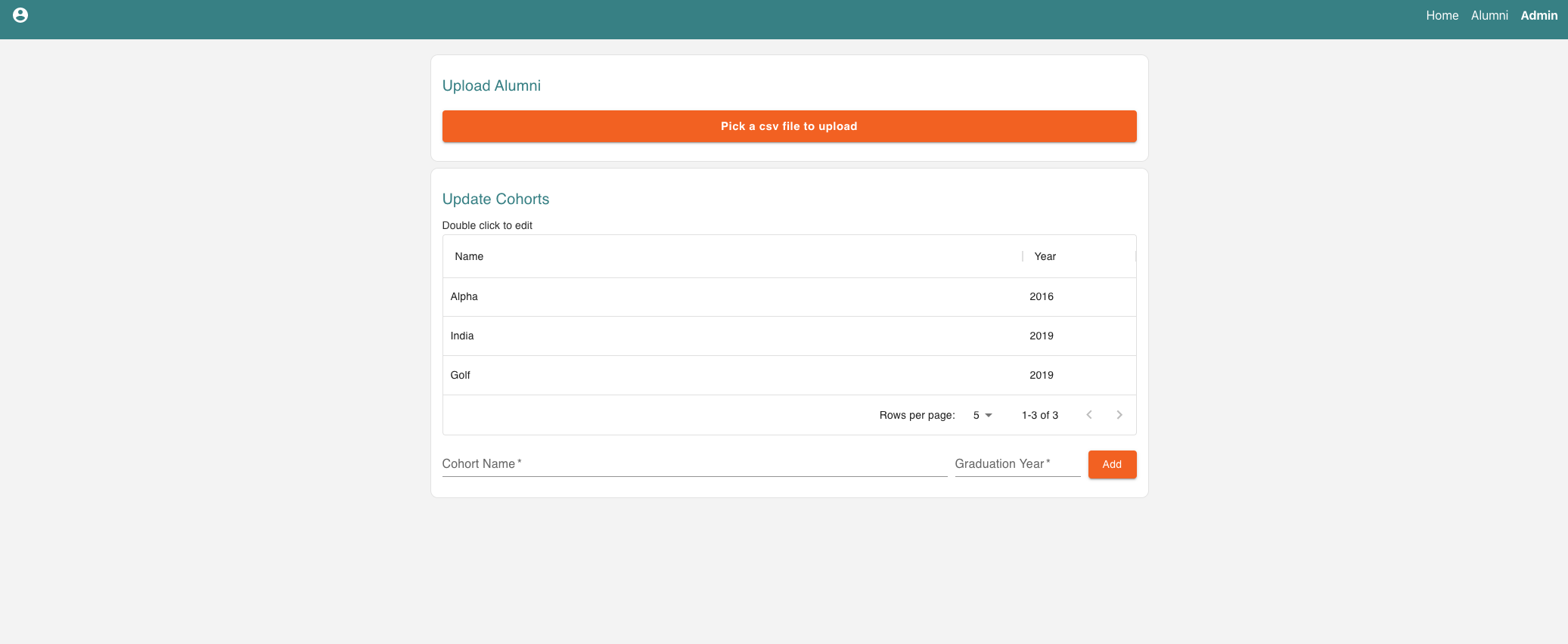Select the Admin navigation item

pos(1539,15)
